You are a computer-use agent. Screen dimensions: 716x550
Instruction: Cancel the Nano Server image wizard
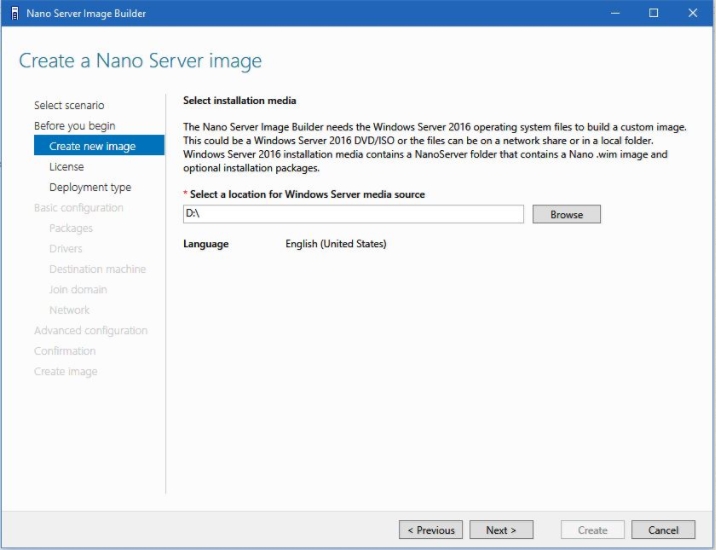click(x=663, y=530)
